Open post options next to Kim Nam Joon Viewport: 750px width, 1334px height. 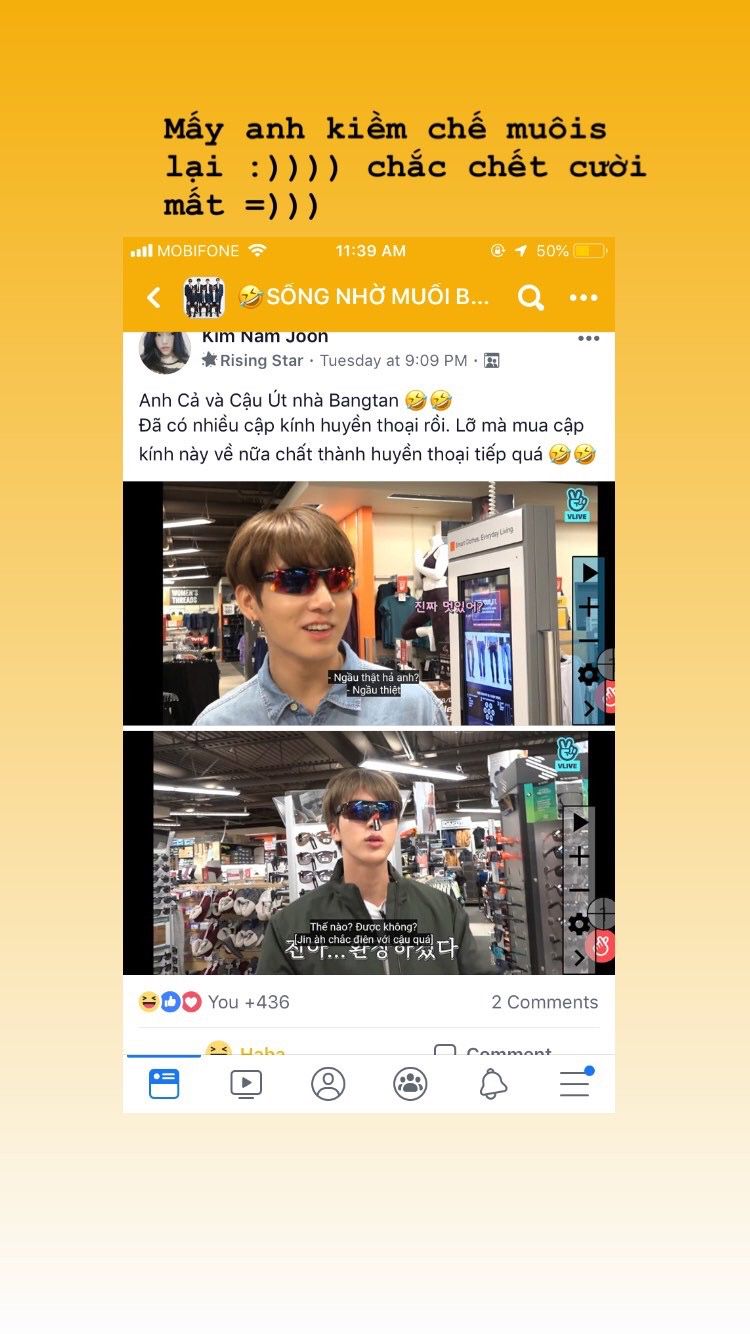click(589, 339)
